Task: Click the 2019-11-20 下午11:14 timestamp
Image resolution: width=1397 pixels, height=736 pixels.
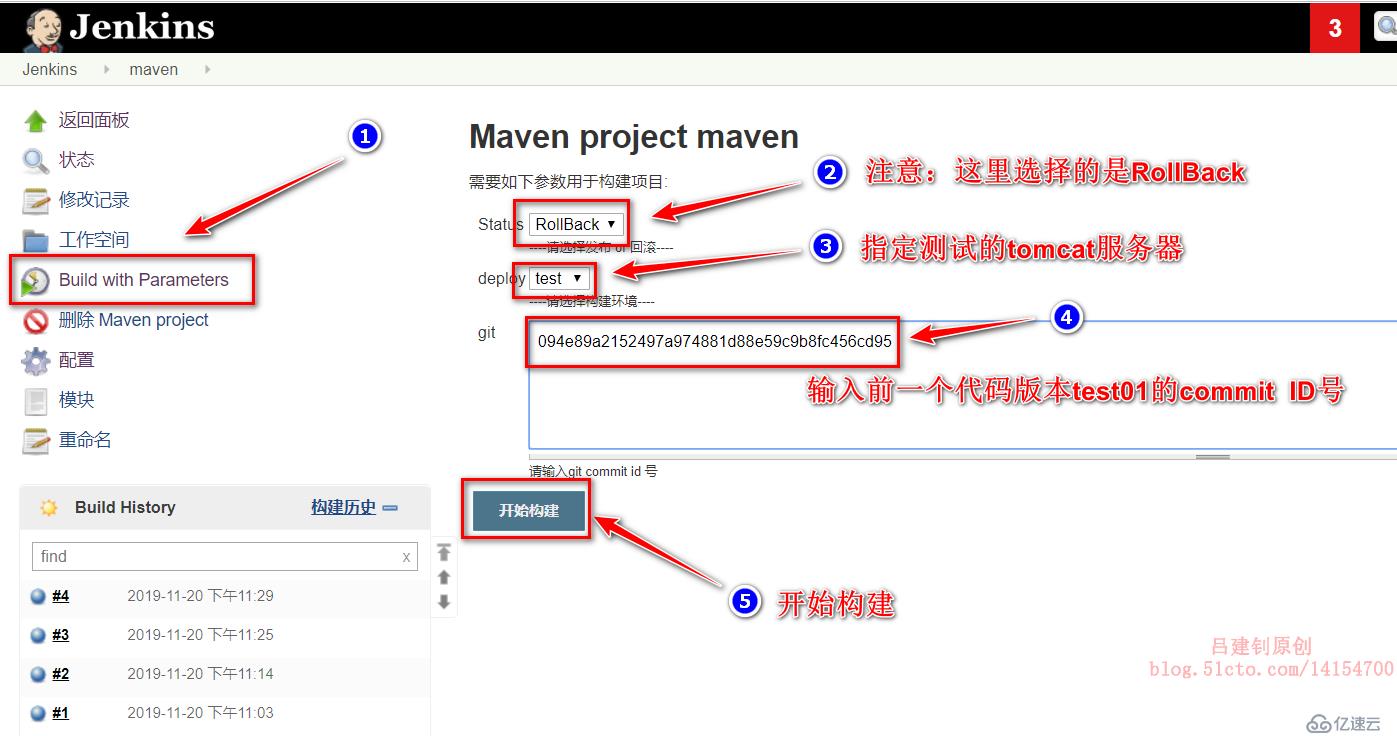Action: [x=200, y=674]
